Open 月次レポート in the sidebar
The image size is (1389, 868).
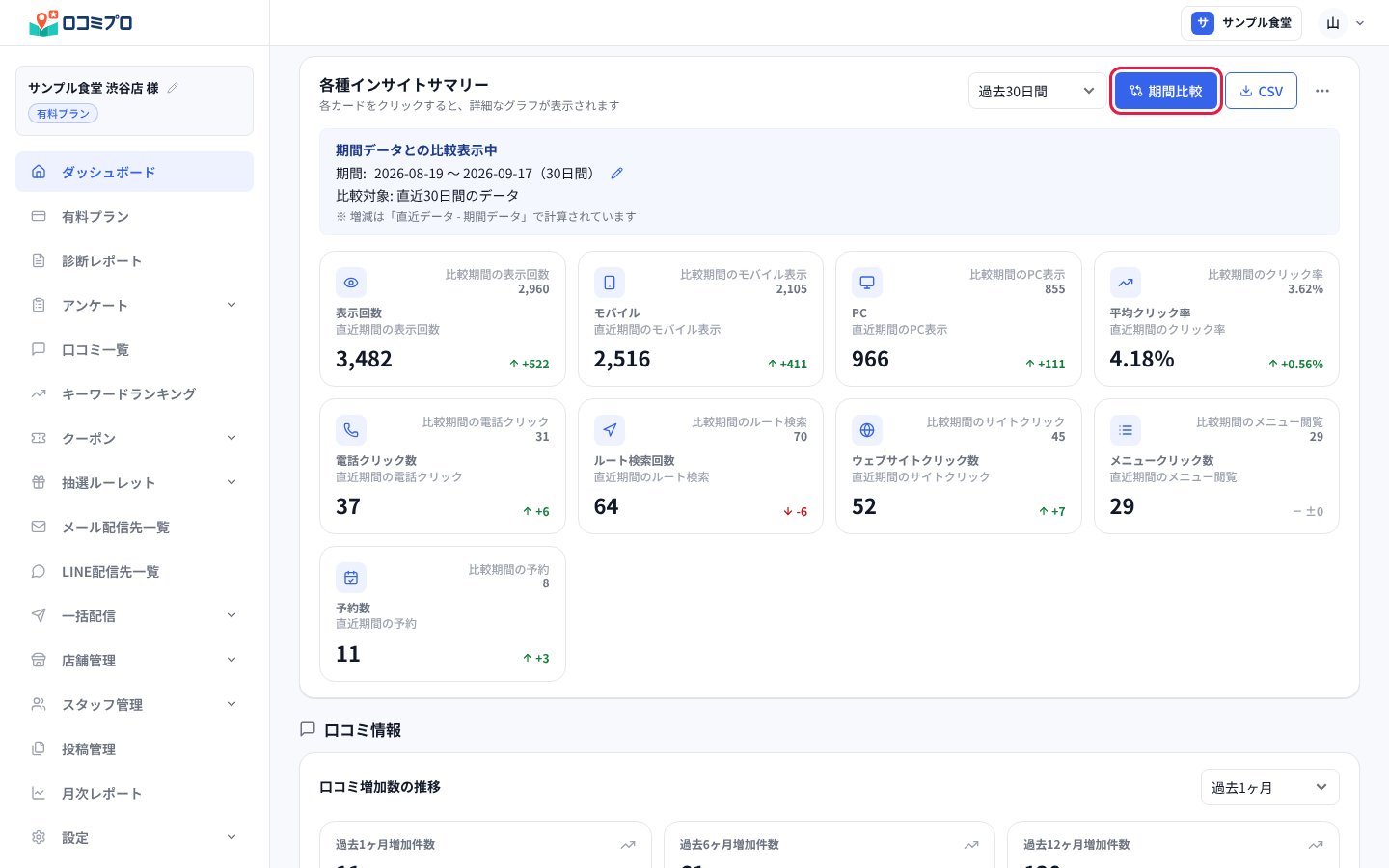click(x=134, y=793)
